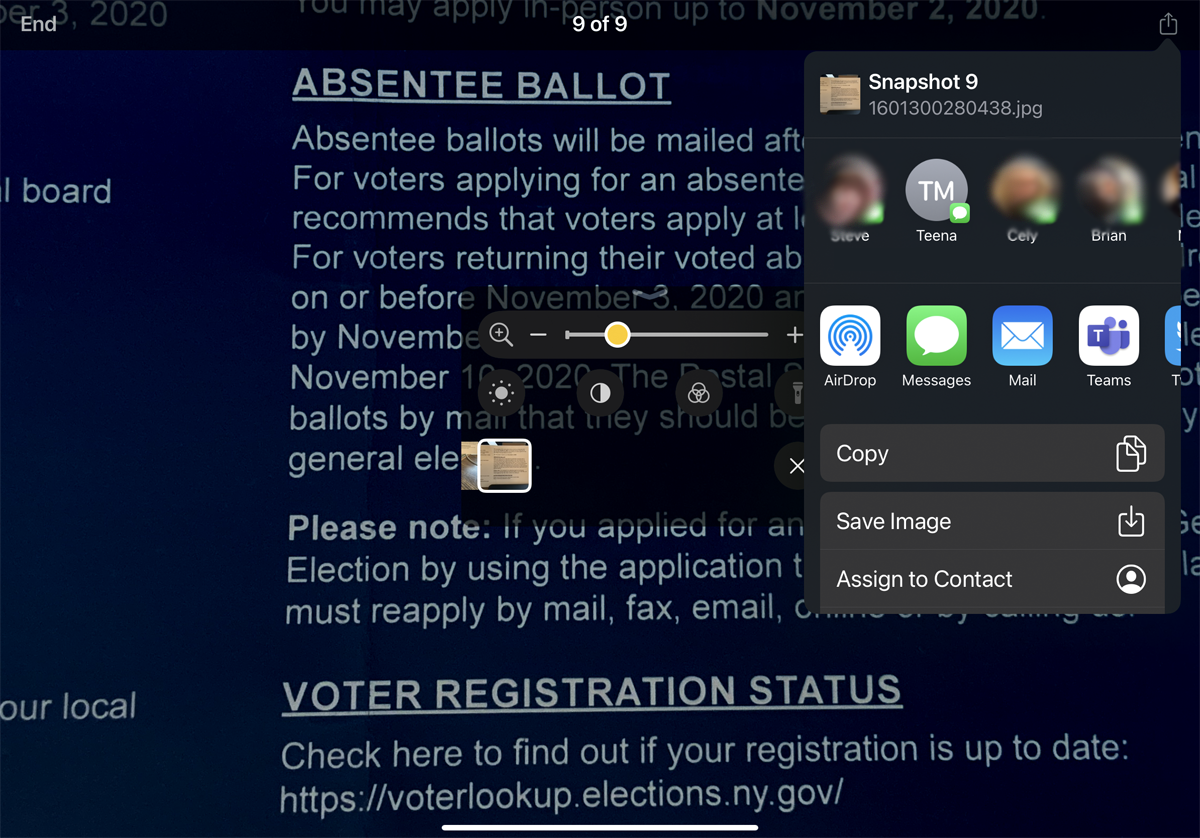Toggle the color filters icon
1200x838 pixels.
699,393
